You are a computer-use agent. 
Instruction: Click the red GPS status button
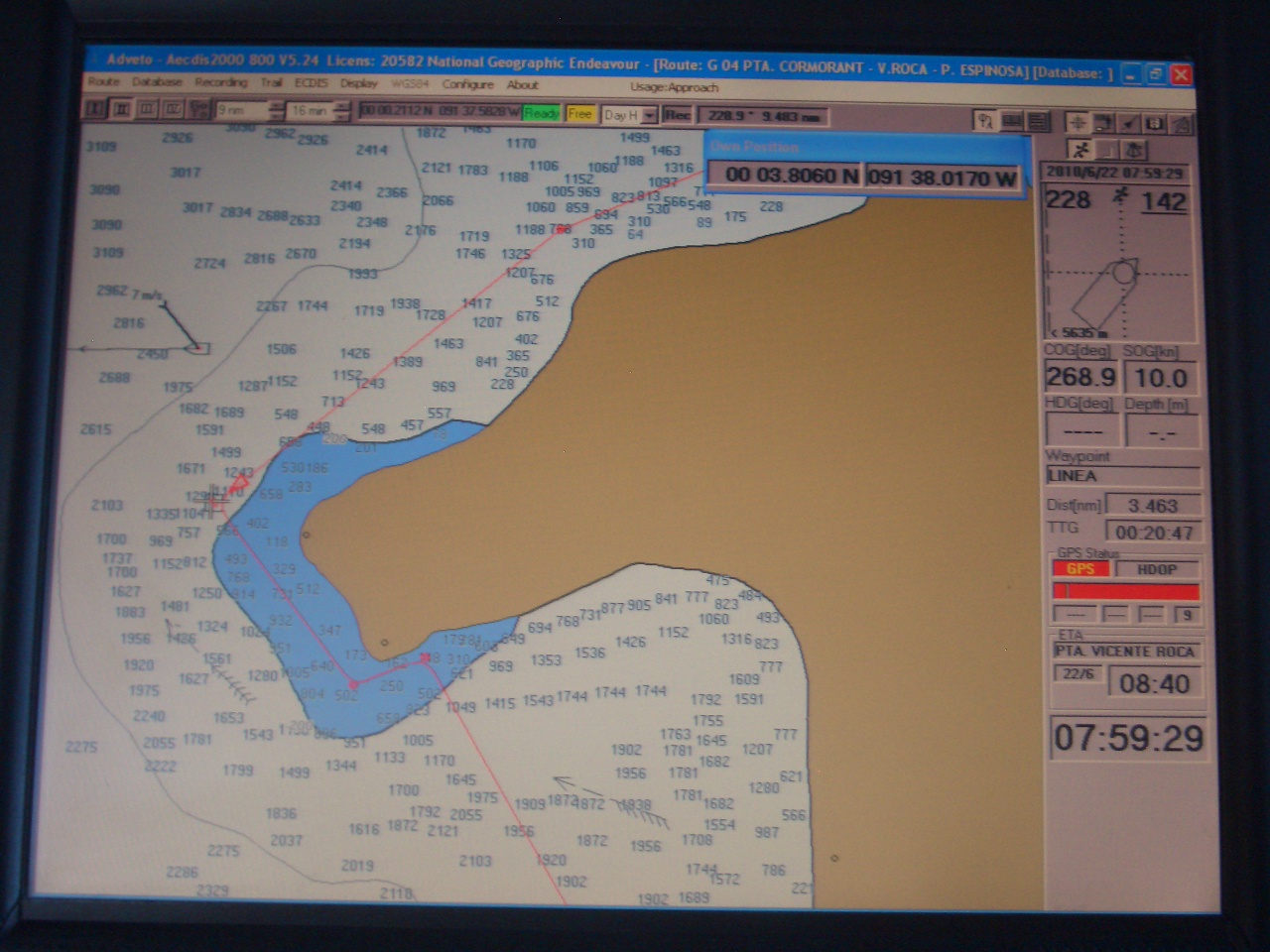1079,569
